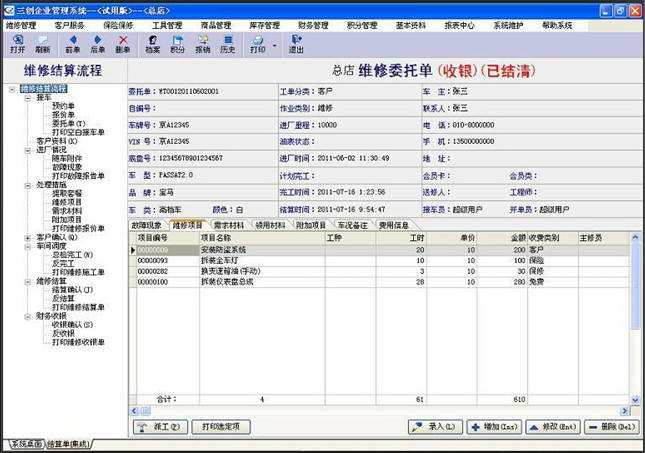Open the 档案 (Archive) toolbar icon
The image size is (645, 453).
pyautogui.click(x=153, y=44)
